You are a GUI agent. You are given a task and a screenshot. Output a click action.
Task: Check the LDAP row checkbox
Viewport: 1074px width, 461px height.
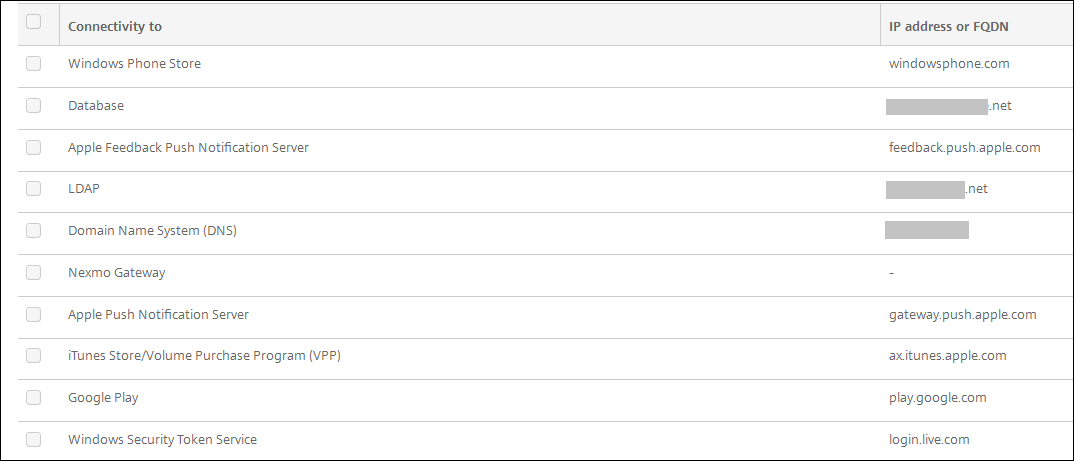coord(34,189)
